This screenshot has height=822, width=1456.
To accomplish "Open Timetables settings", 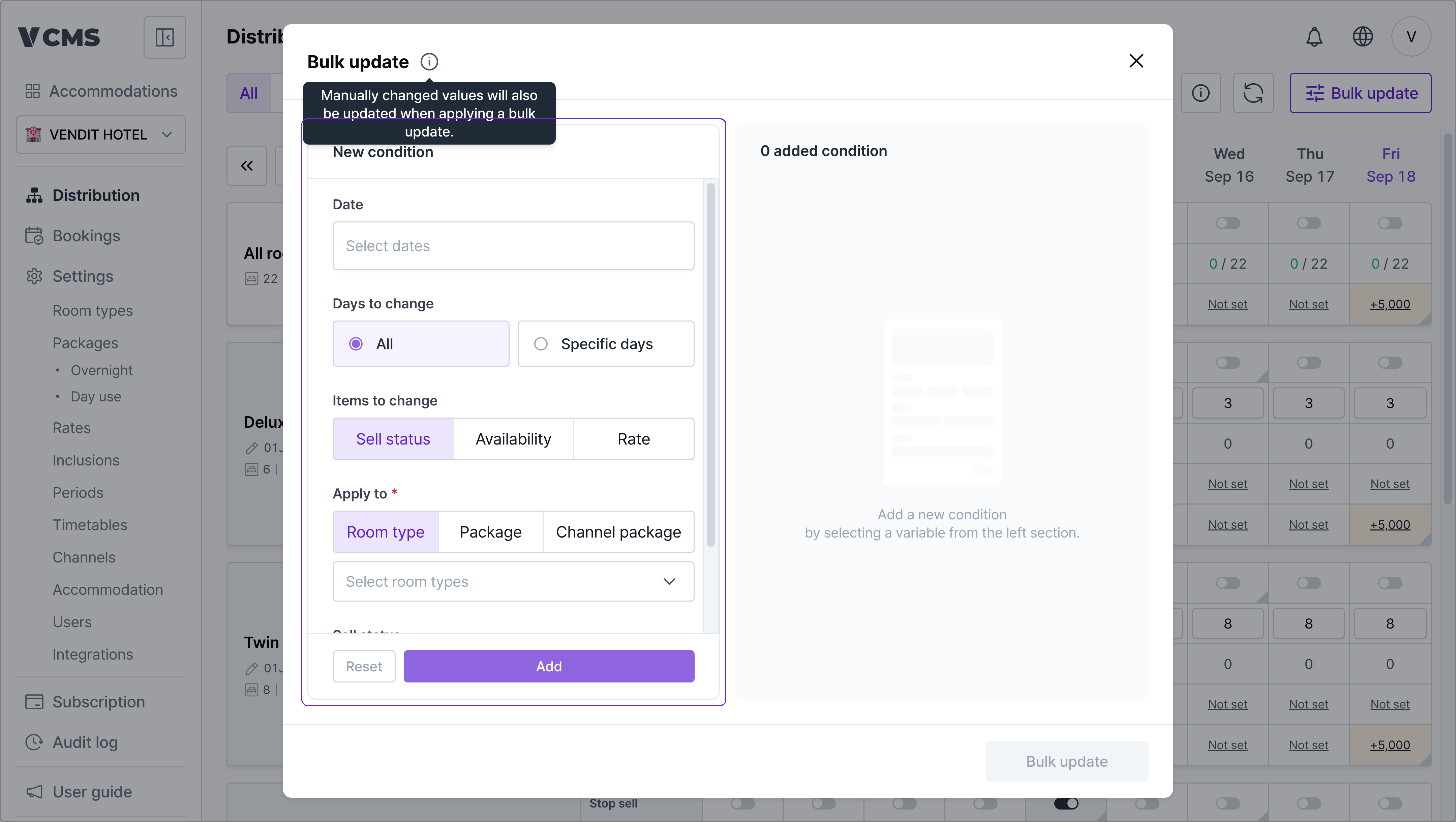I will click(90, 525).
